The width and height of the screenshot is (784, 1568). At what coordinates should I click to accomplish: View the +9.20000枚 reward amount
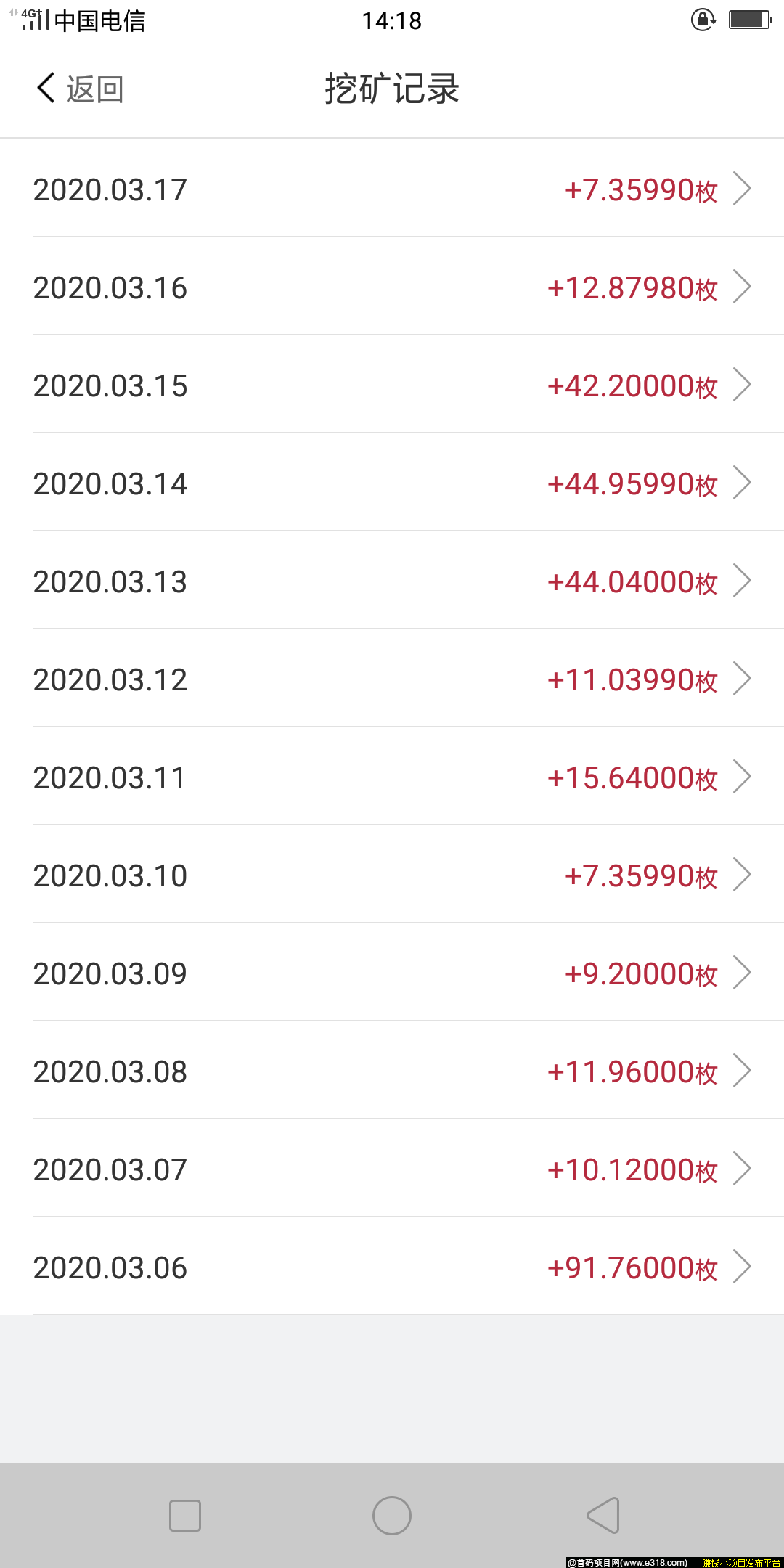point(641,973)
